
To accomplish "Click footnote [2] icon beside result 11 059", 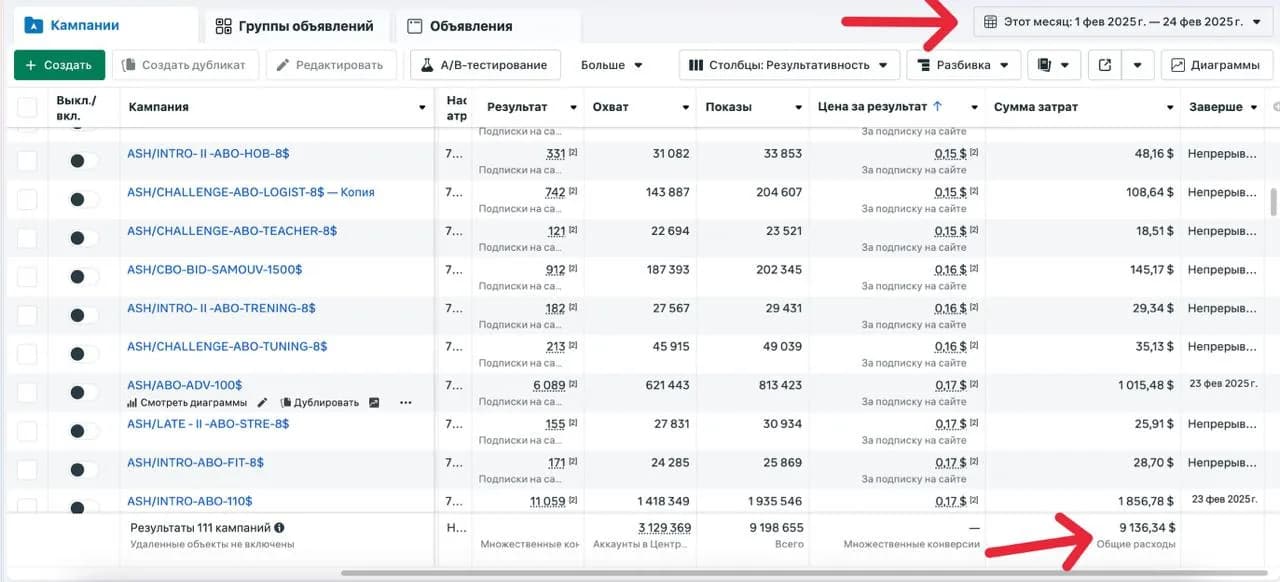I will [573, 500].
